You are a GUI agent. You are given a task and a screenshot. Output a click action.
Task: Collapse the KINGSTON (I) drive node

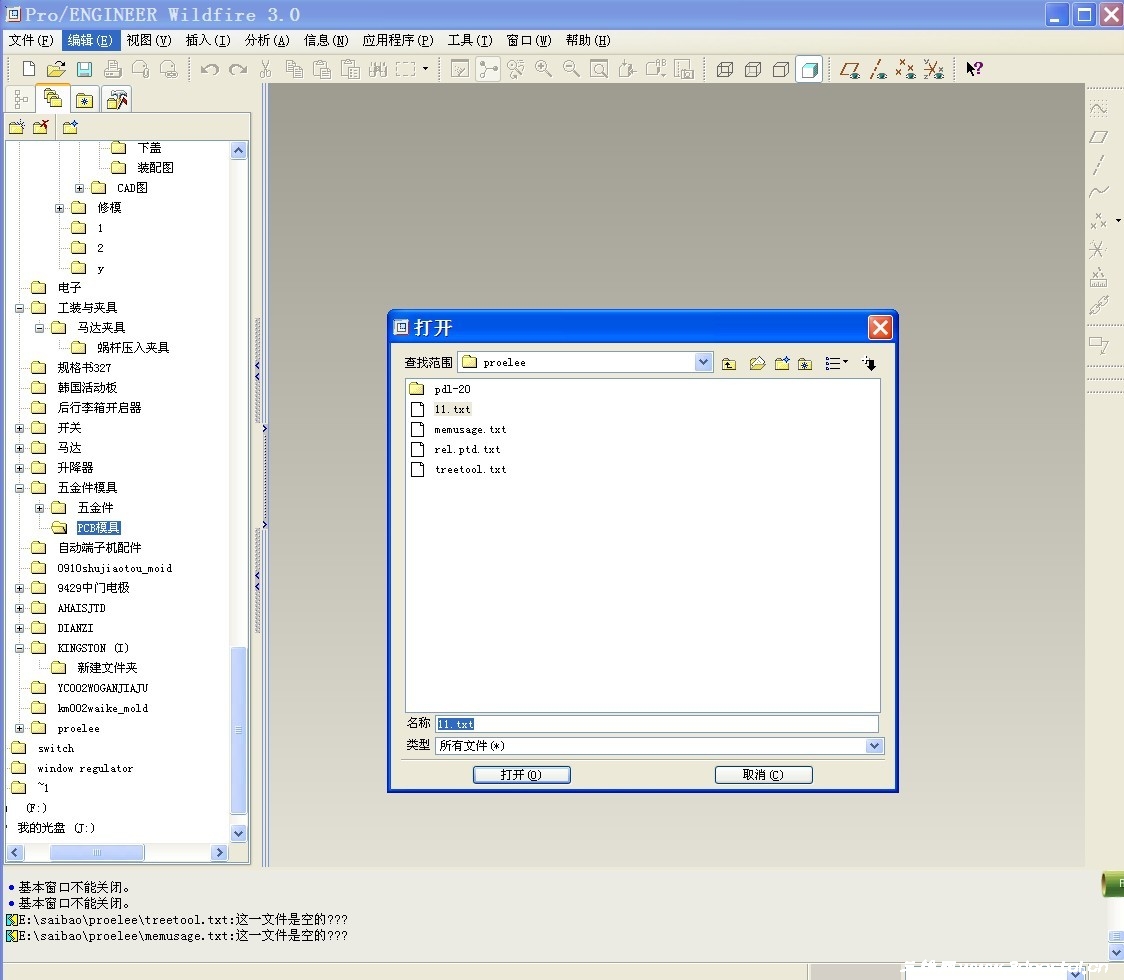[x=19, y=648]
